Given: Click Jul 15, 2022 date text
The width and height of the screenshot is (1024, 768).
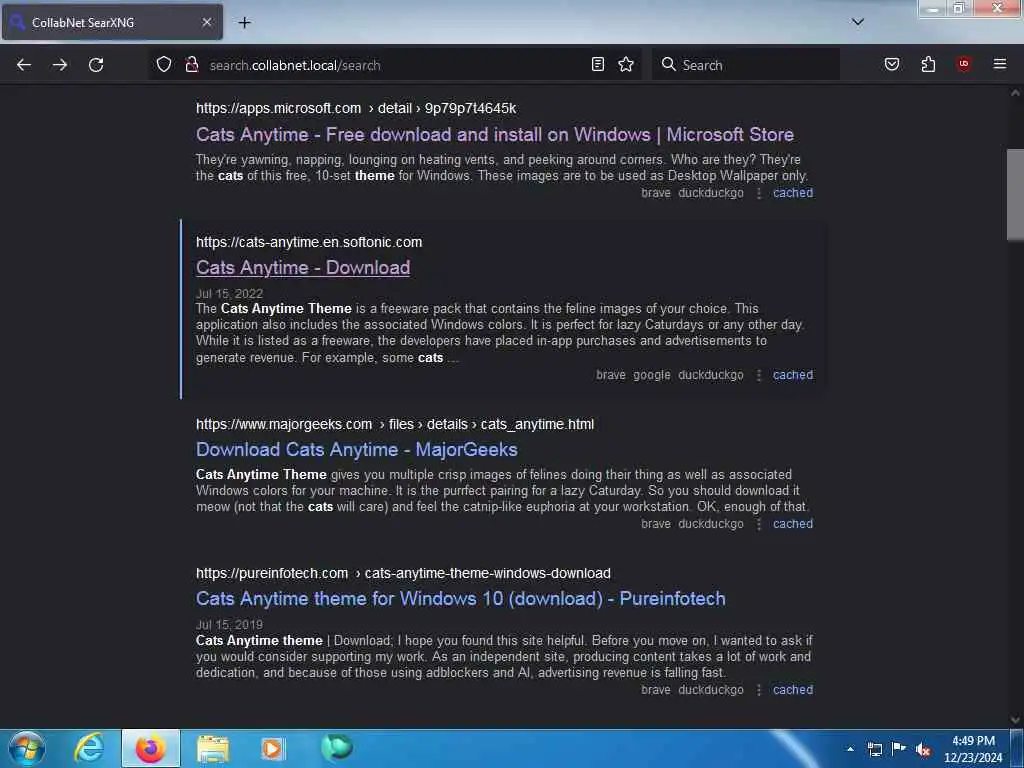Looking at the screenshot, I should 229,294.
